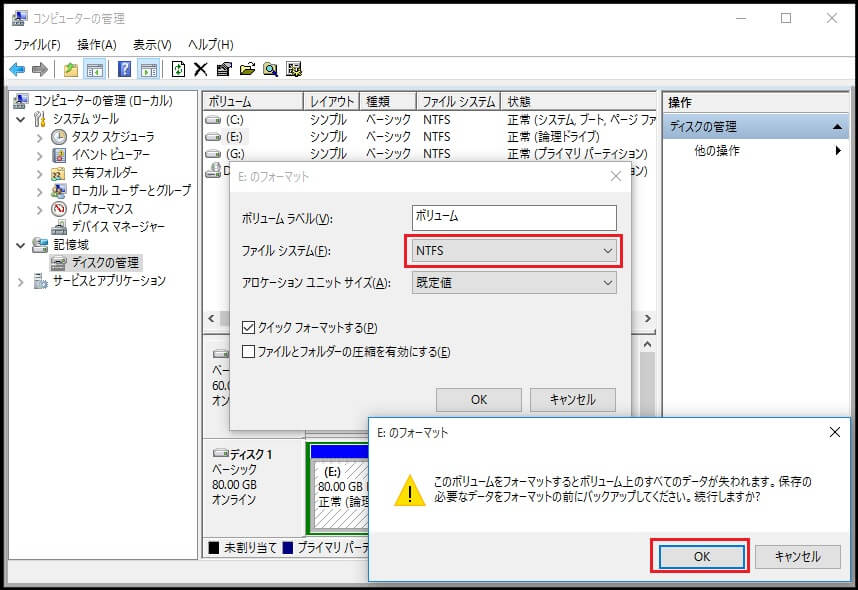Click the 種類 column header

[x=389, y=101]
